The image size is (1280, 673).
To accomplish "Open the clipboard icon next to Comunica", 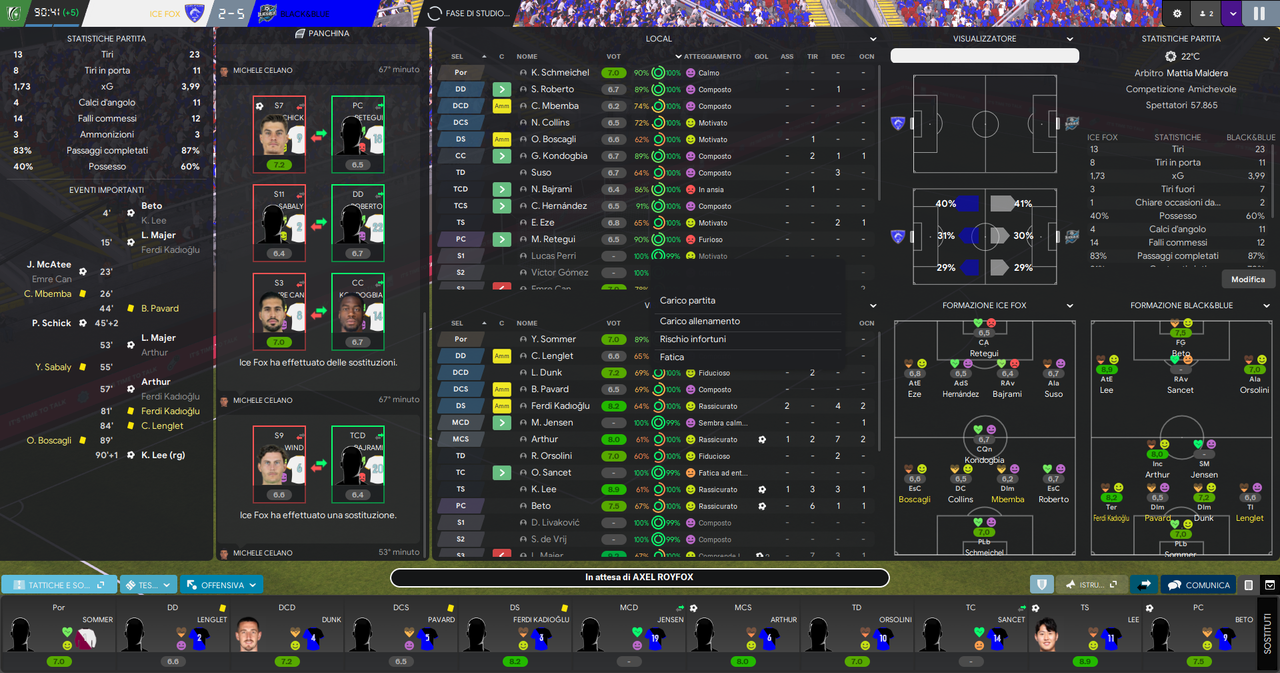I will (x=1249, y=585).
